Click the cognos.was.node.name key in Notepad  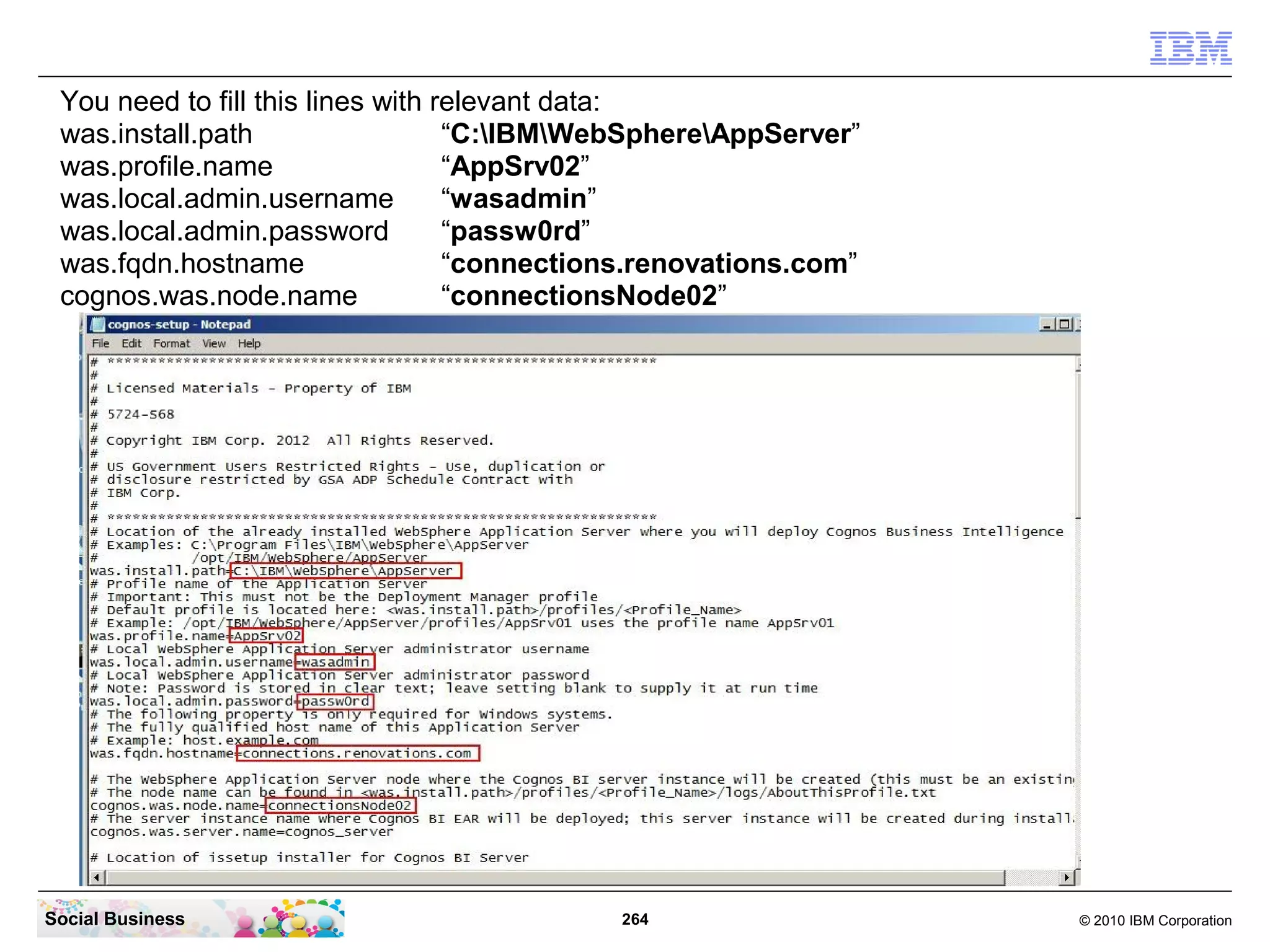pos(174,805)
